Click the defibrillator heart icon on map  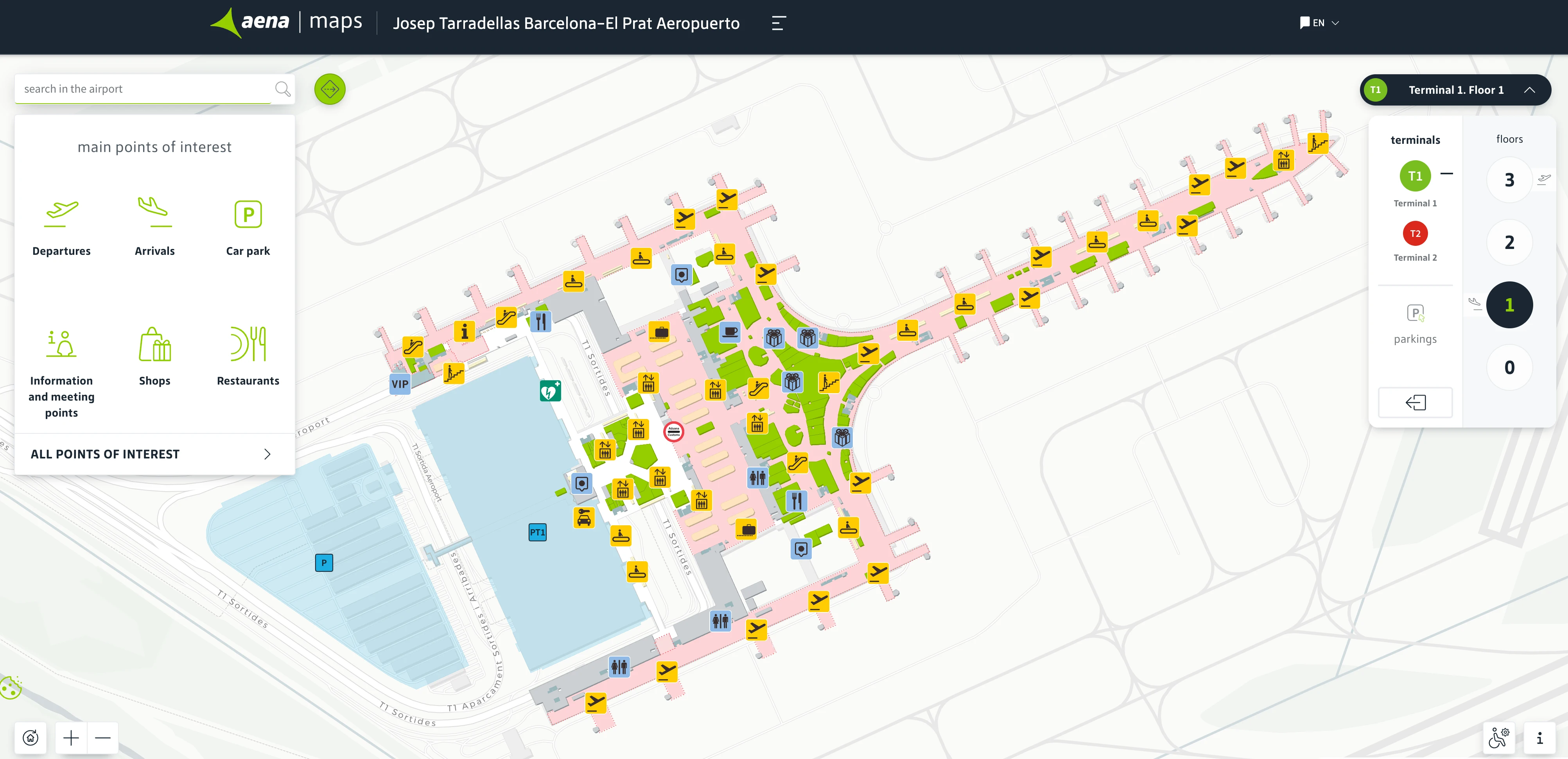point(550,391)
